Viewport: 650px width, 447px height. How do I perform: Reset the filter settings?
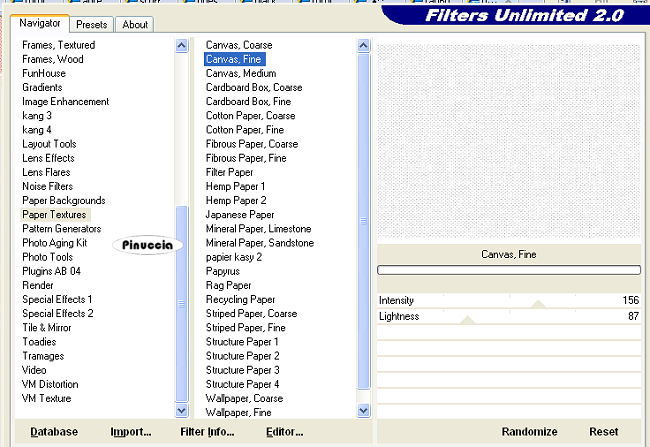[604, 432]
